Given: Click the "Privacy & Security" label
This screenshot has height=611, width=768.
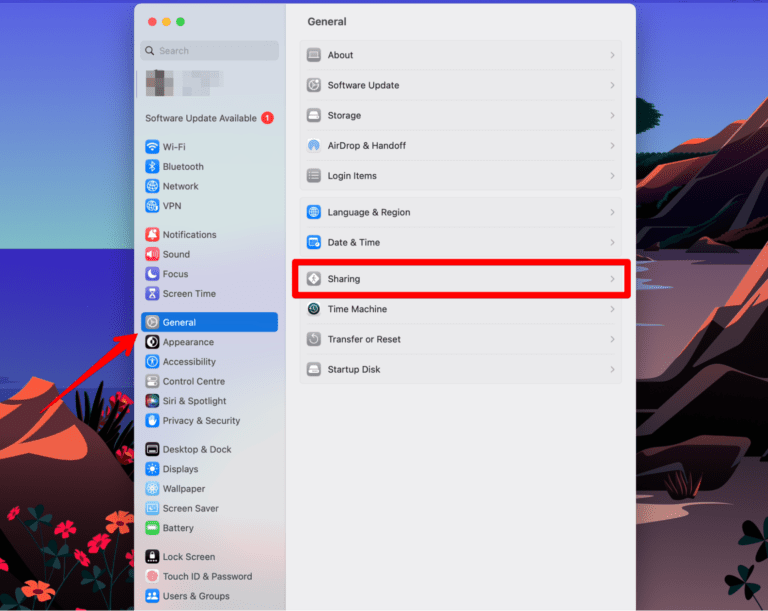Looking at the screenshot, I should click(201, 420).
